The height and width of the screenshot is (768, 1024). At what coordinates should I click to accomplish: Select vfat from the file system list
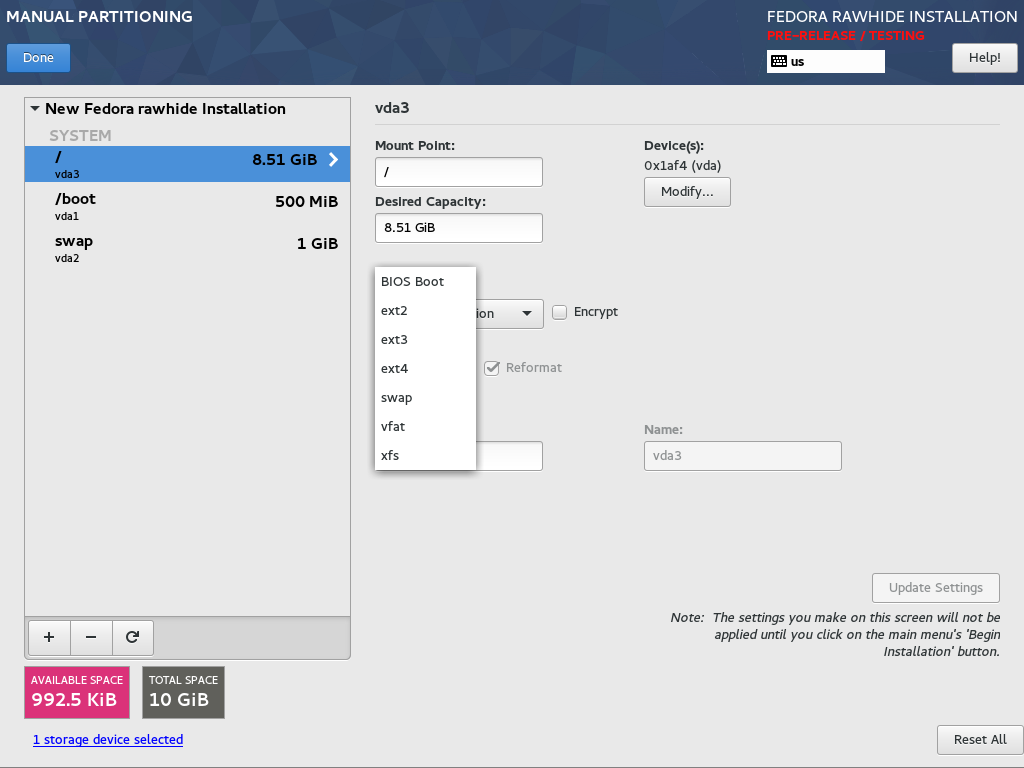425,426
